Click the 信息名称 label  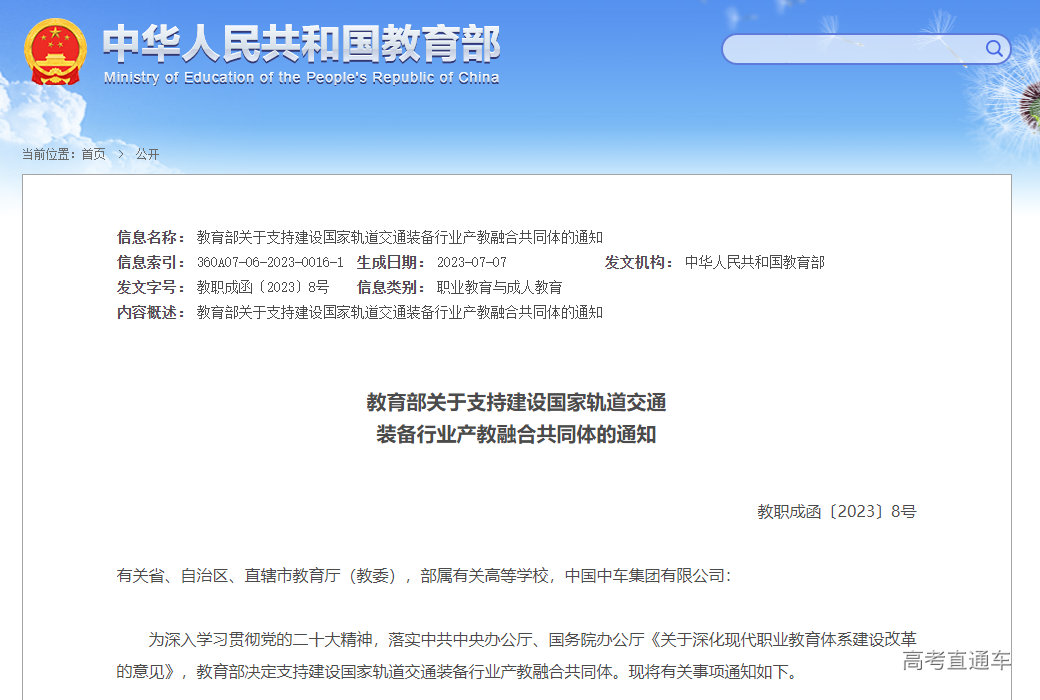click(149, 237)
